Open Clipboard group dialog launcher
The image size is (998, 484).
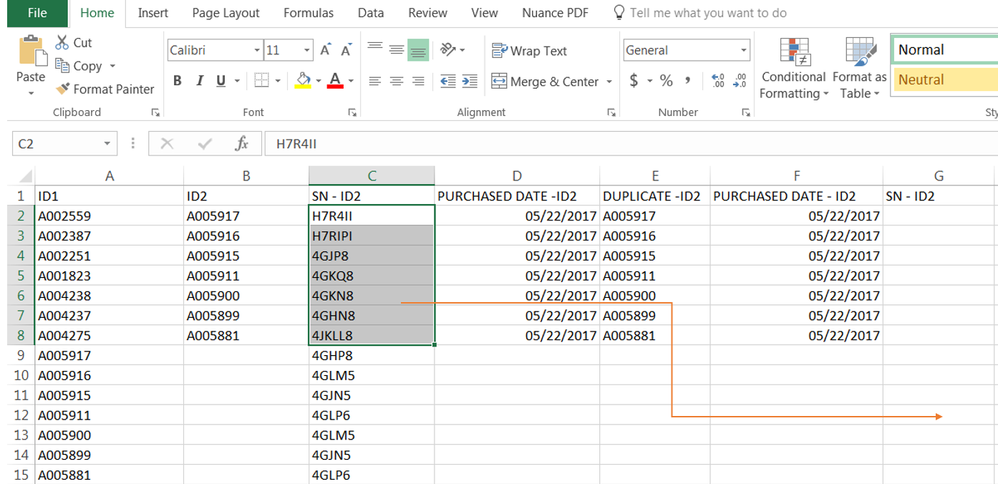click(155, 113)
